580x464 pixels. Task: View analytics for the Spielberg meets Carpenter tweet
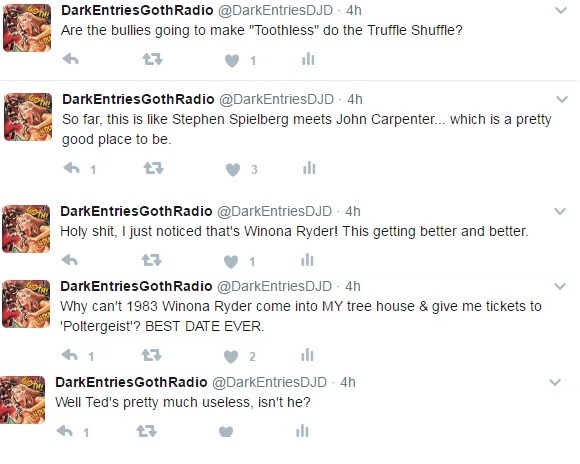click(x=309, y=168)
